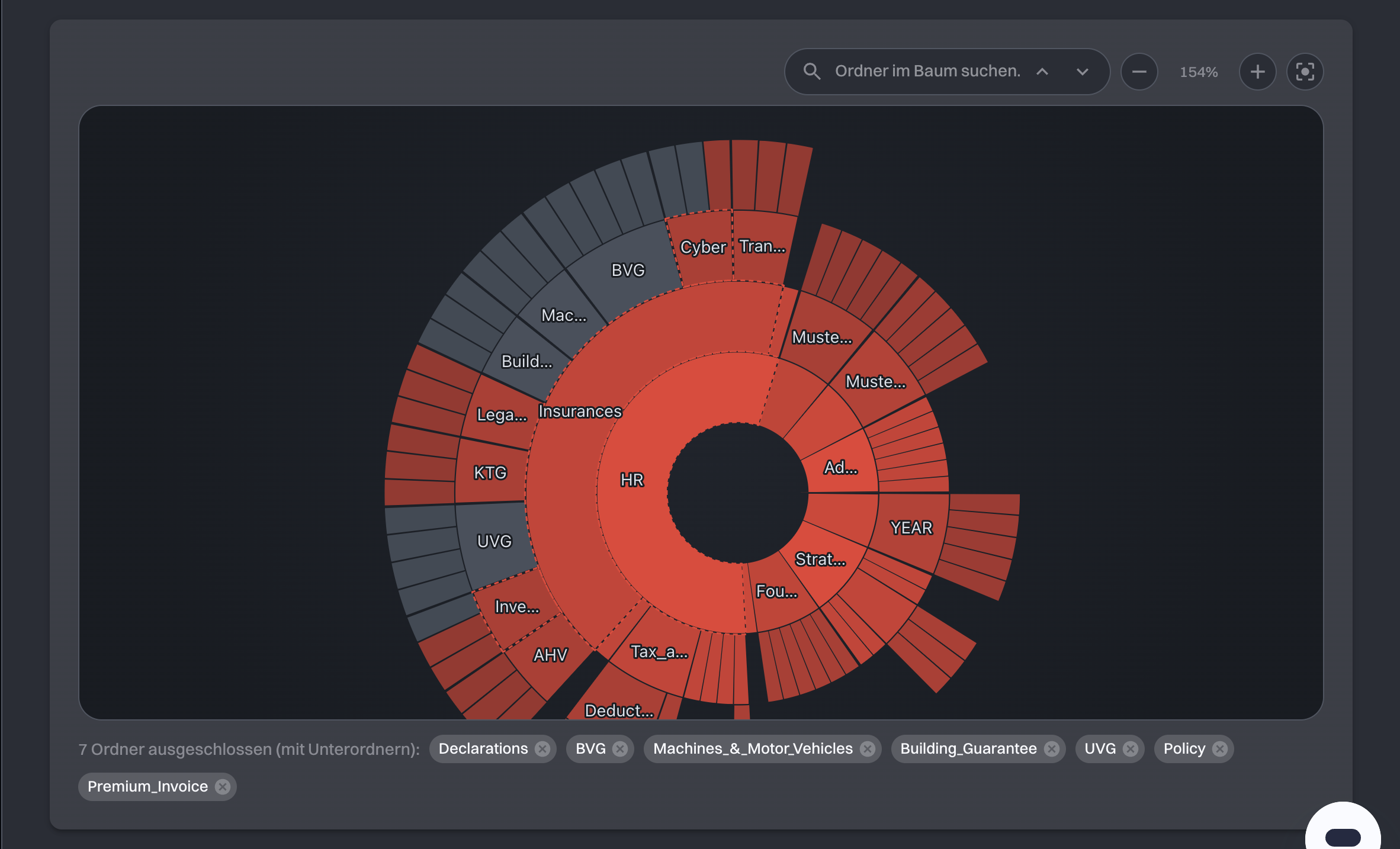1400x849 pixels.
Task: Jump to previous search result arrow
Action: click(x=1042, y=72)
